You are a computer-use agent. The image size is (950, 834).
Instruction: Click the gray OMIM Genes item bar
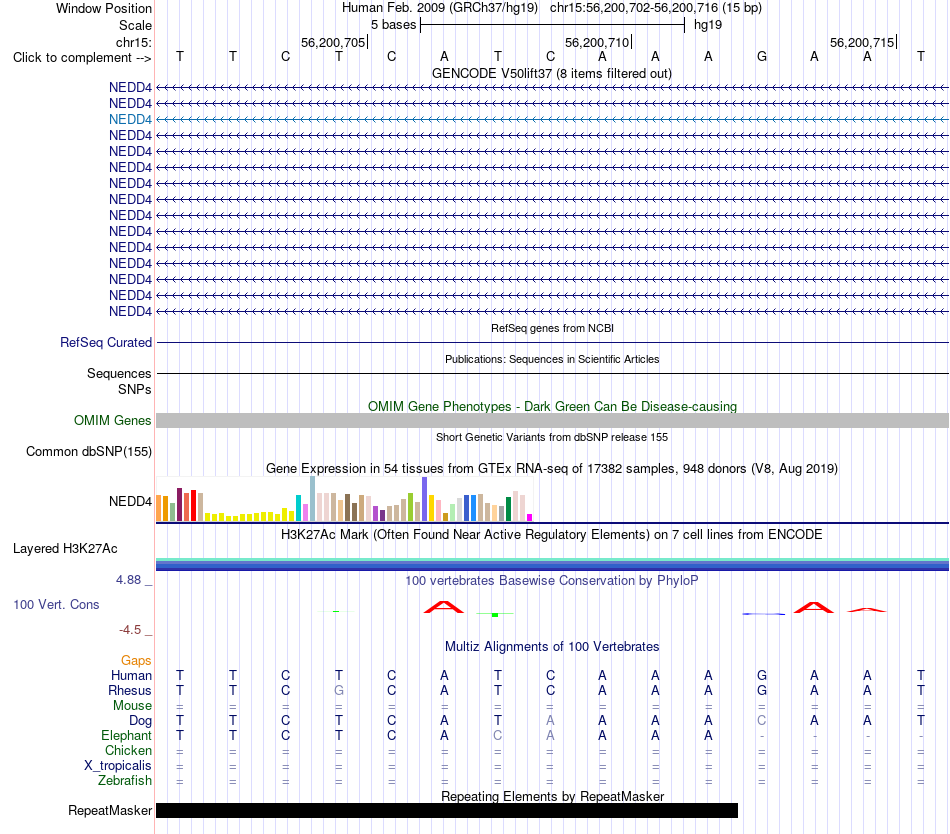(552, 420)
